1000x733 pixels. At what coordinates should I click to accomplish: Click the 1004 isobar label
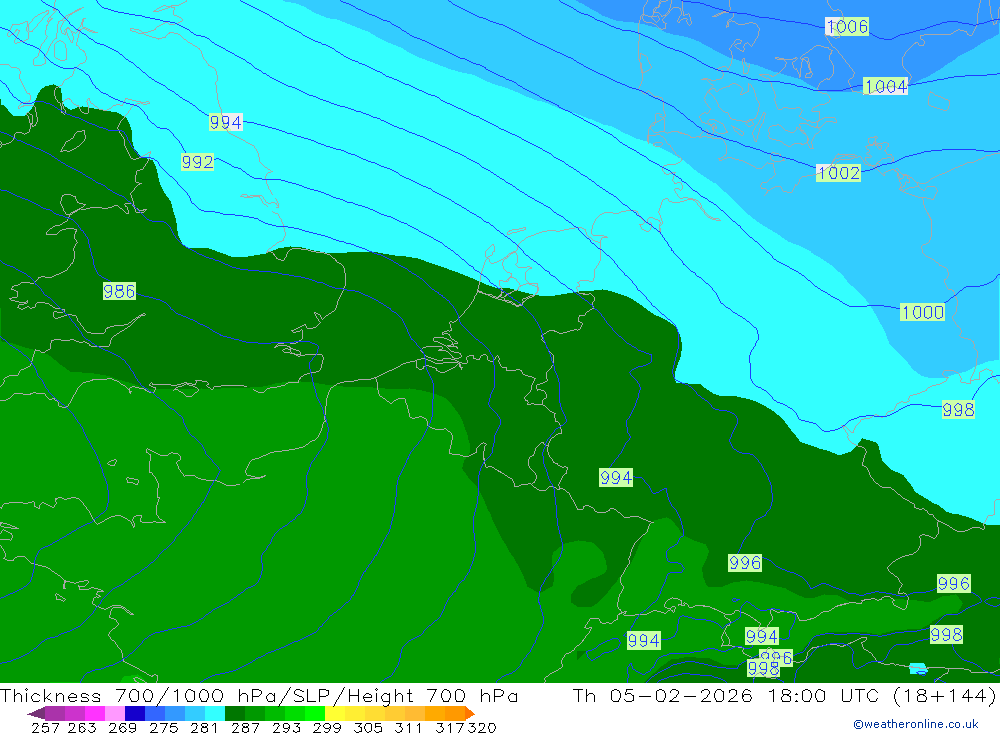pos(885,86)
